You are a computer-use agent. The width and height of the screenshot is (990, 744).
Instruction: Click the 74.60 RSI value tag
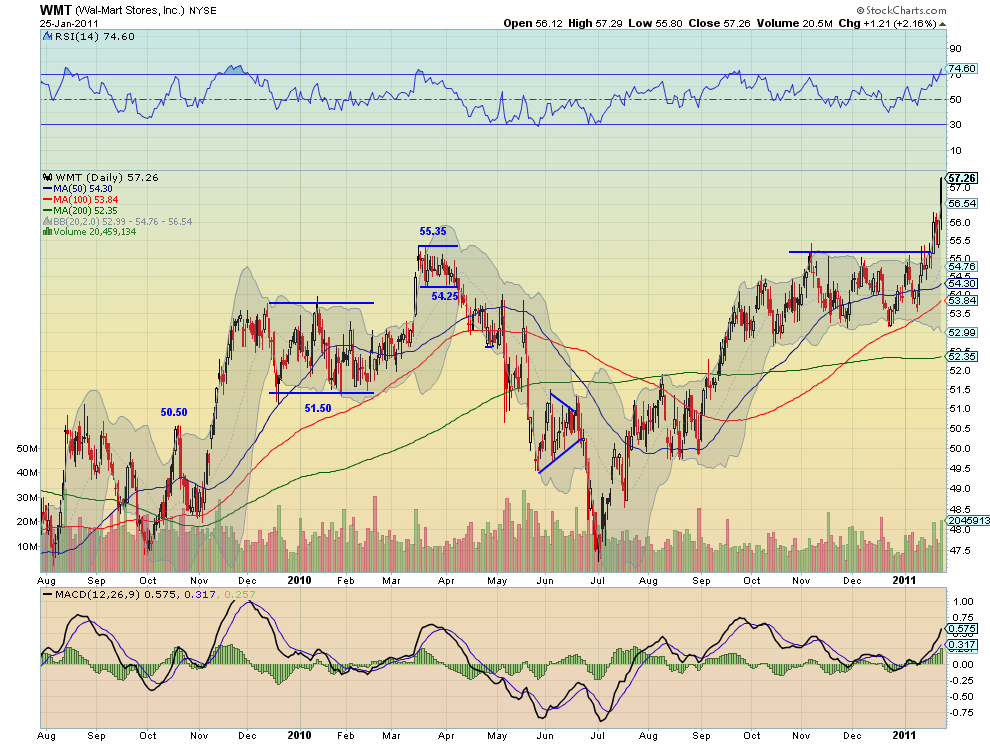(962, 68)
